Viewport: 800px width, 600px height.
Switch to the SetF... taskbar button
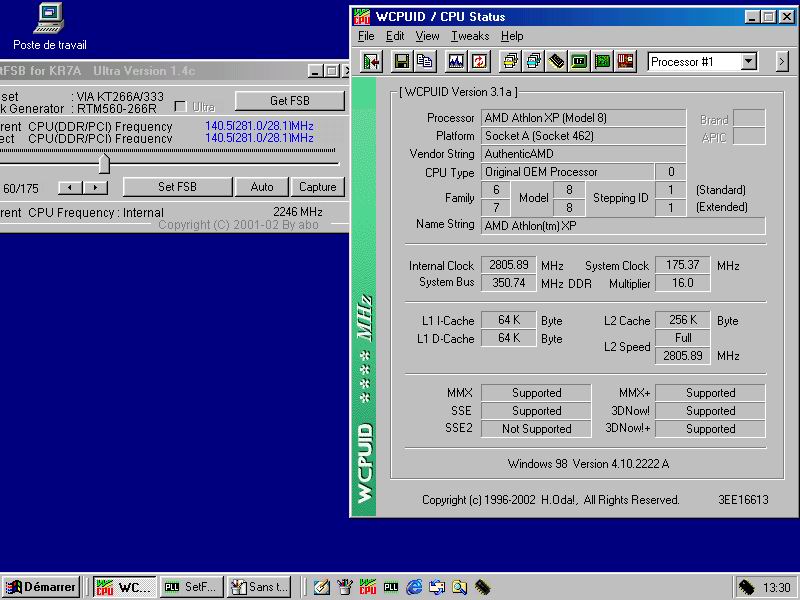[x=191, y=587]
